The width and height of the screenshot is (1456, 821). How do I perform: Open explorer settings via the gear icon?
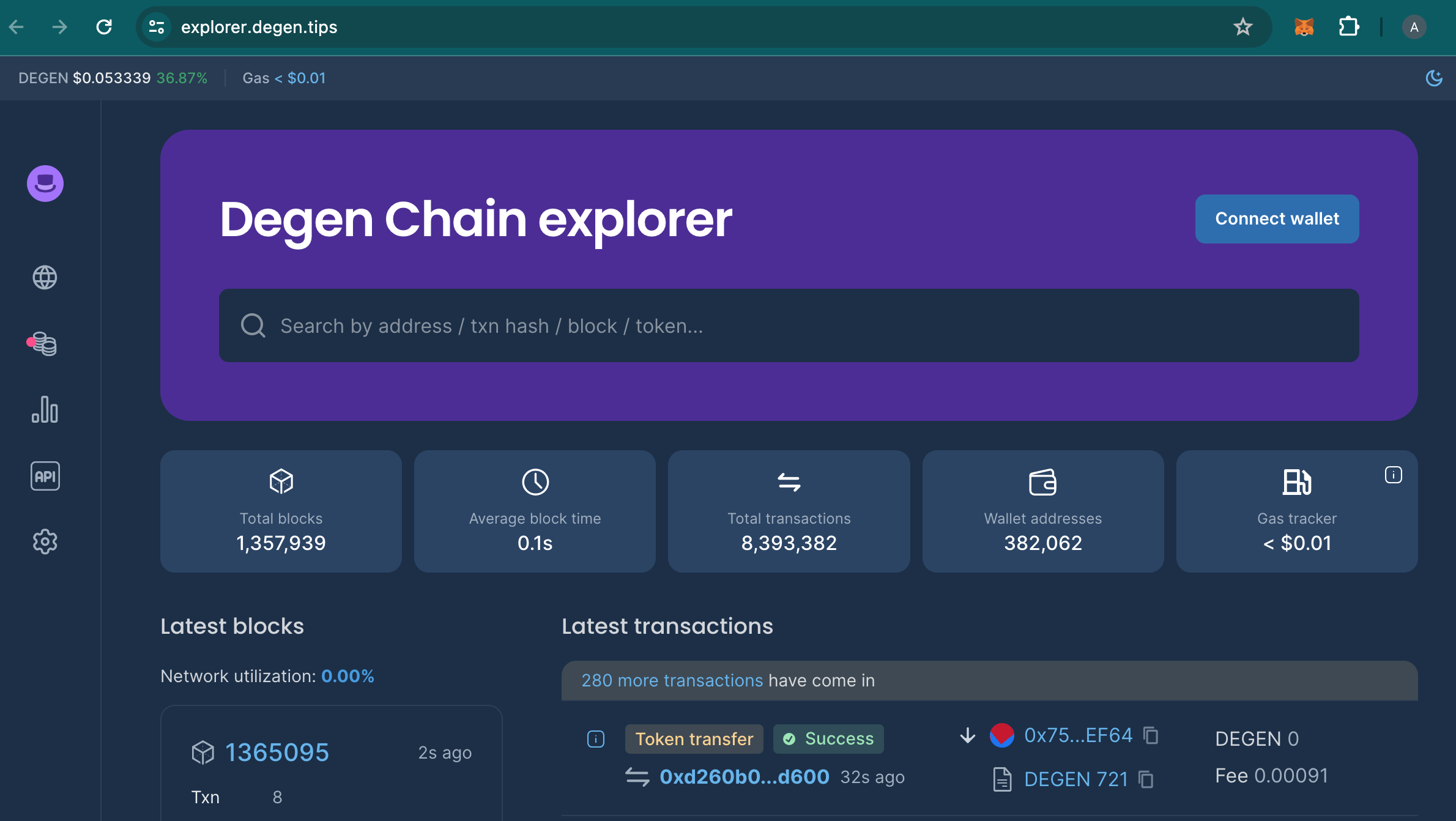pos(45,541)
